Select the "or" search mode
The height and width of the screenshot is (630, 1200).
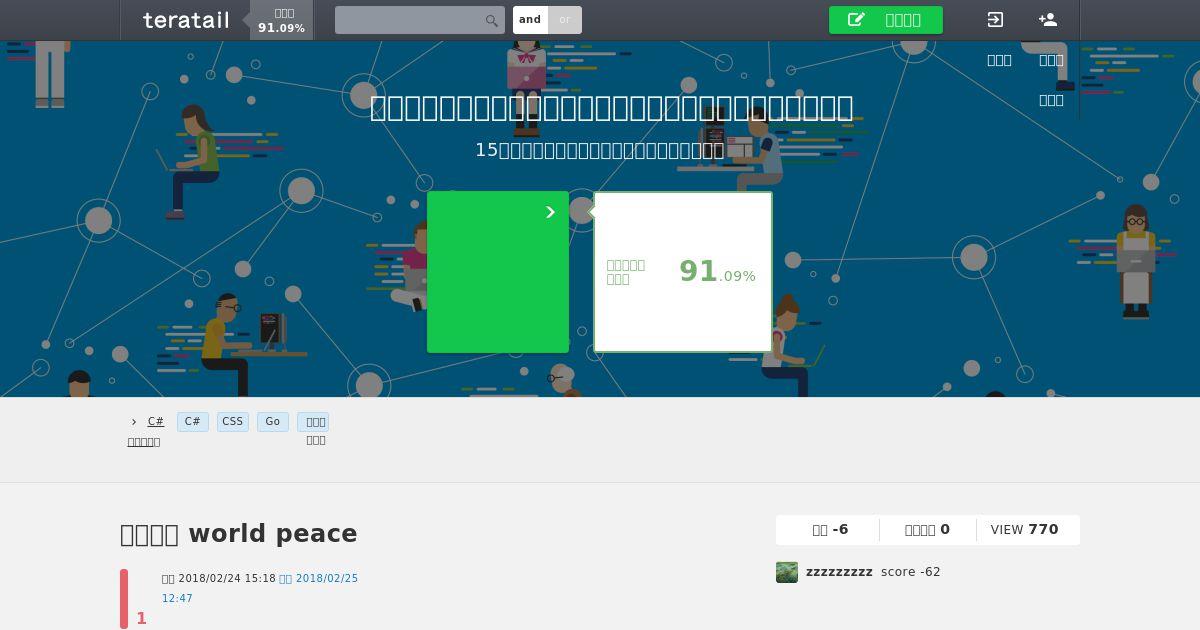tap(565, 20)
